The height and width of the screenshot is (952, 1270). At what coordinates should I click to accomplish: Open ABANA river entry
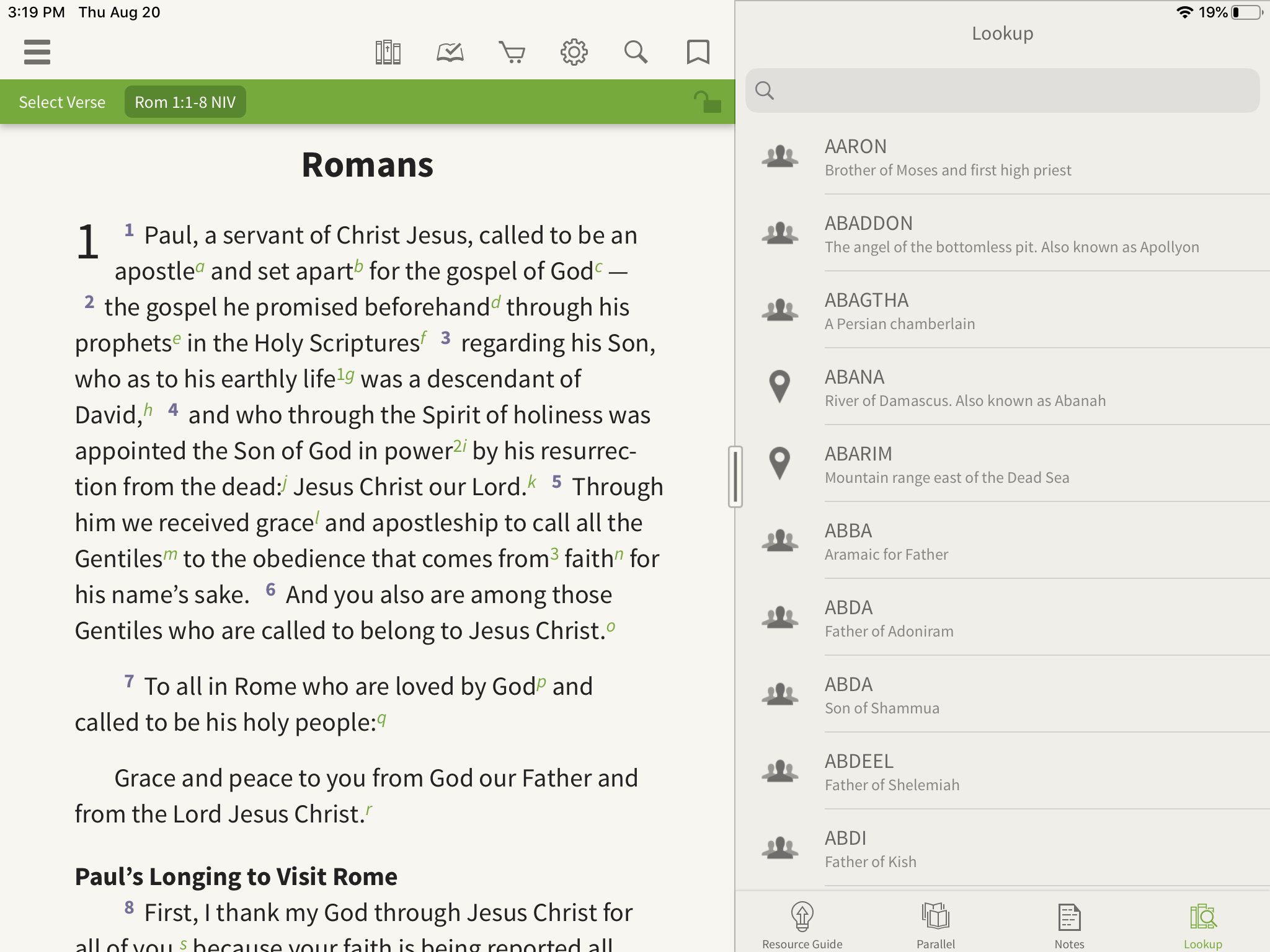point(1003,387)
